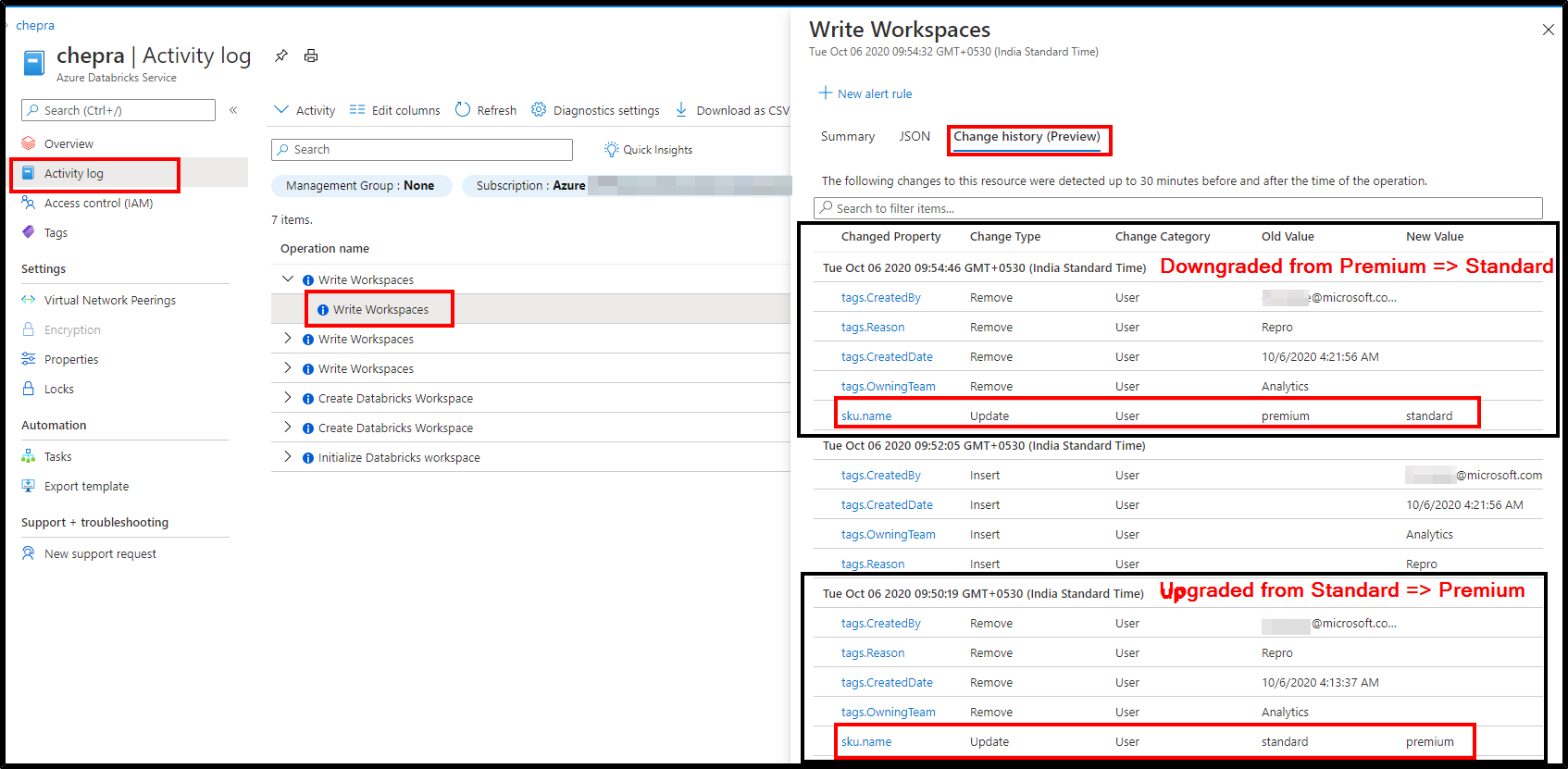Refresh the activity log
Image resolution: width=1568 pixels, height=769 pixels.
click(x=486, y=110)
